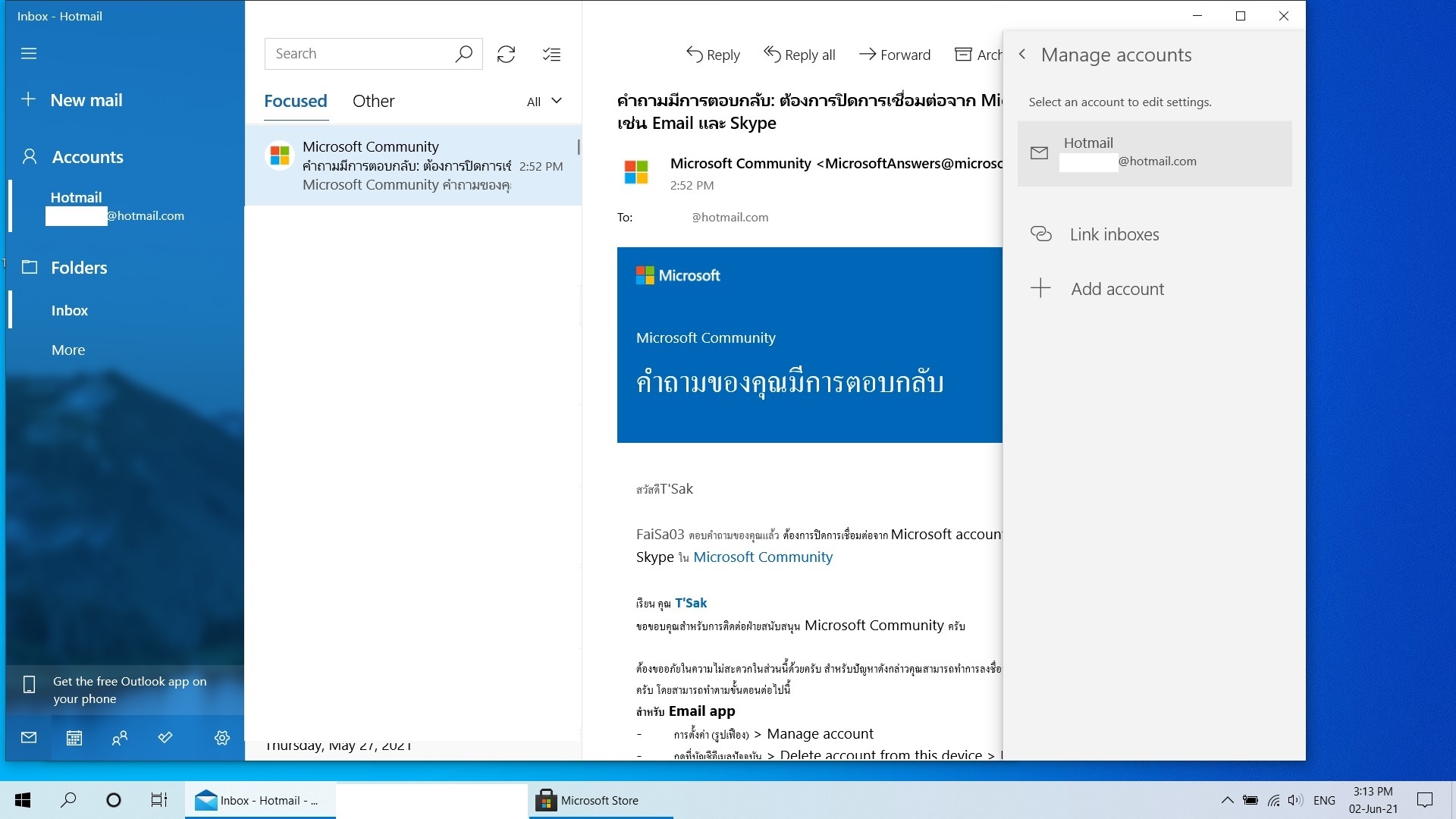The width and height of the screenshot is (1456, 819).
Task: Select the Focused inbox tab
Action: click(x=296, y=101)
